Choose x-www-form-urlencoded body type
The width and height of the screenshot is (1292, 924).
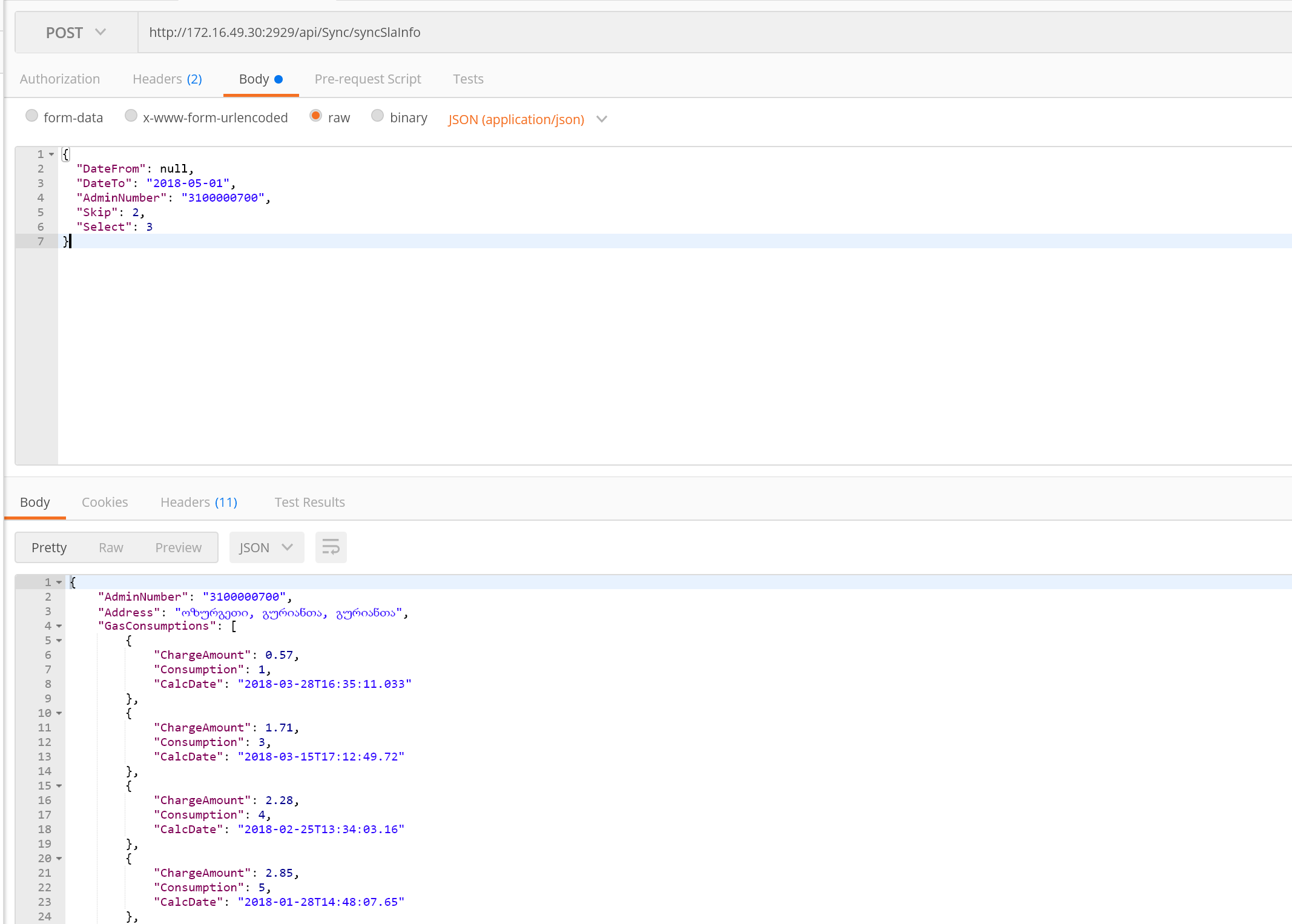pyautogui.click(x=131, y=116)
